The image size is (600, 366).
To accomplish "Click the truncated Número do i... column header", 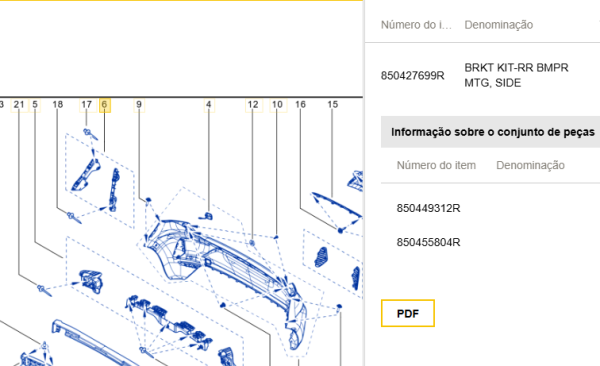I will (x=416, y=25).
